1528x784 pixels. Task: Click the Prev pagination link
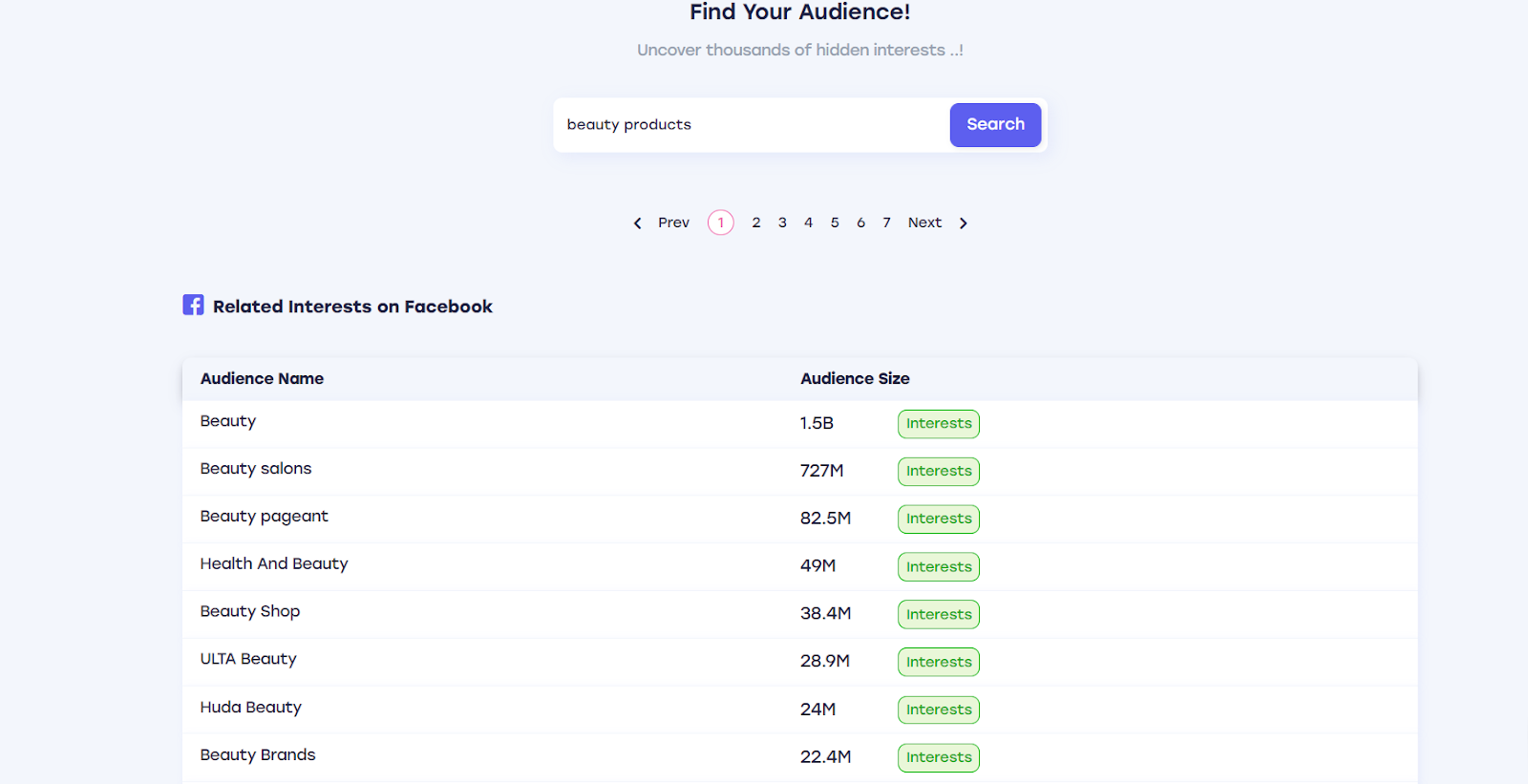(x=673, y=222)
